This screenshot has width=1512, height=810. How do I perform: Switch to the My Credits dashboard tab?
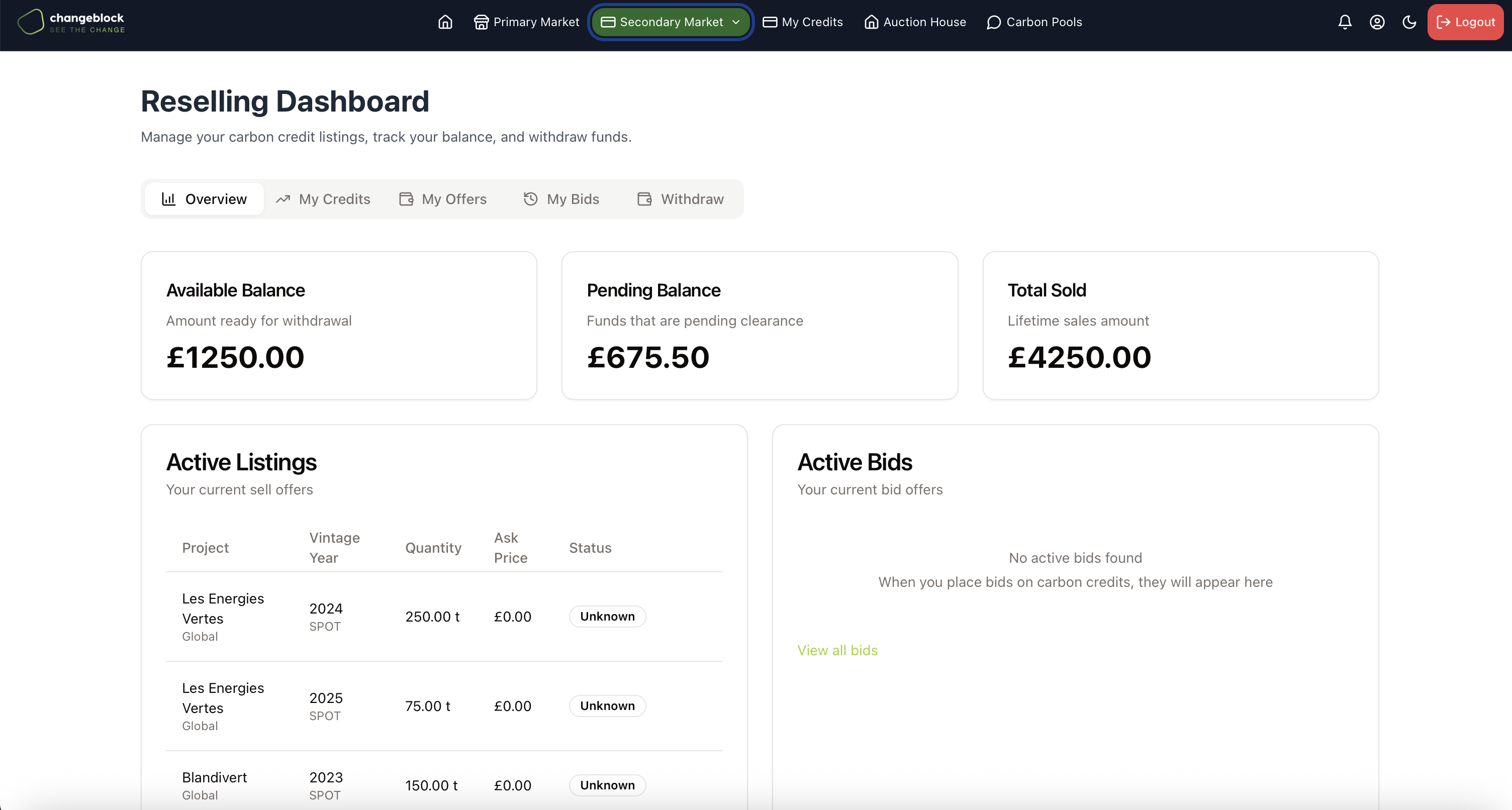click(x=323, y=199)
